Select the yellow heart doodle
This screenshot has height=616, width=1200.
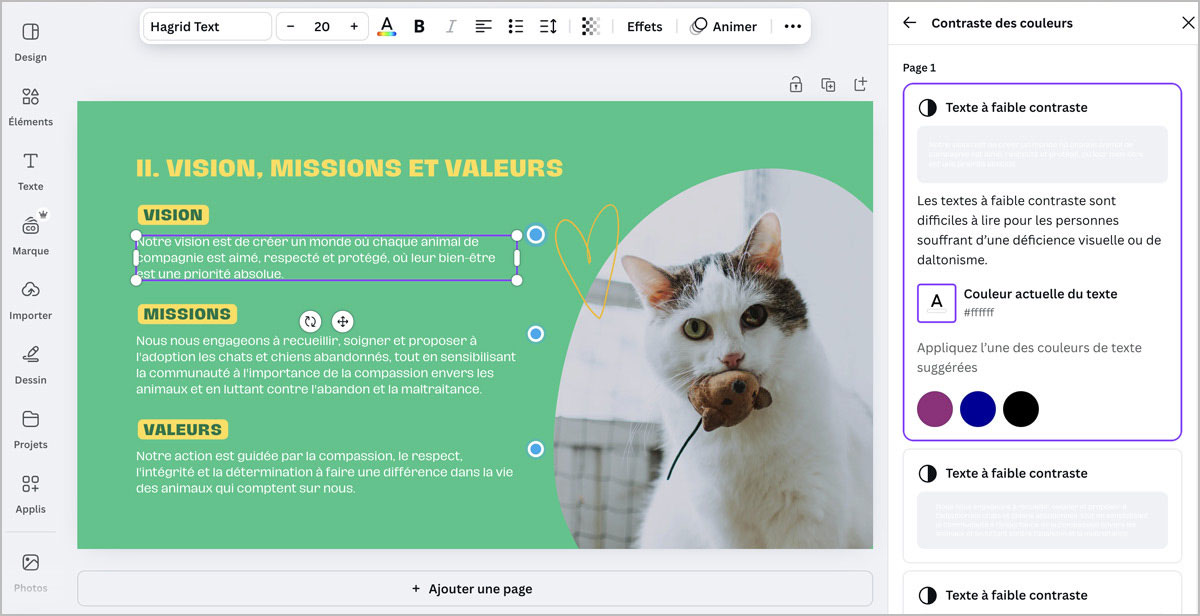[x=587, y=261]
